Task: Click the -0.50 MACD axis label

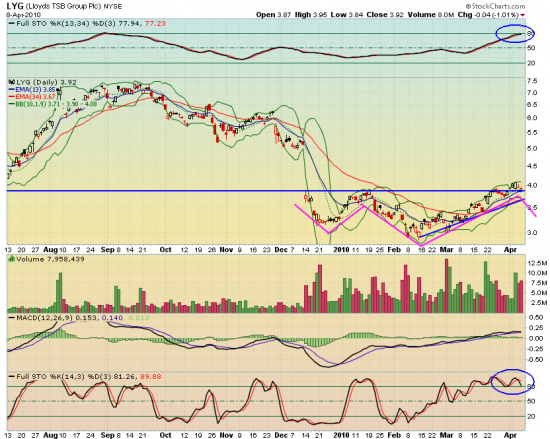Action: tap(535, 360)
